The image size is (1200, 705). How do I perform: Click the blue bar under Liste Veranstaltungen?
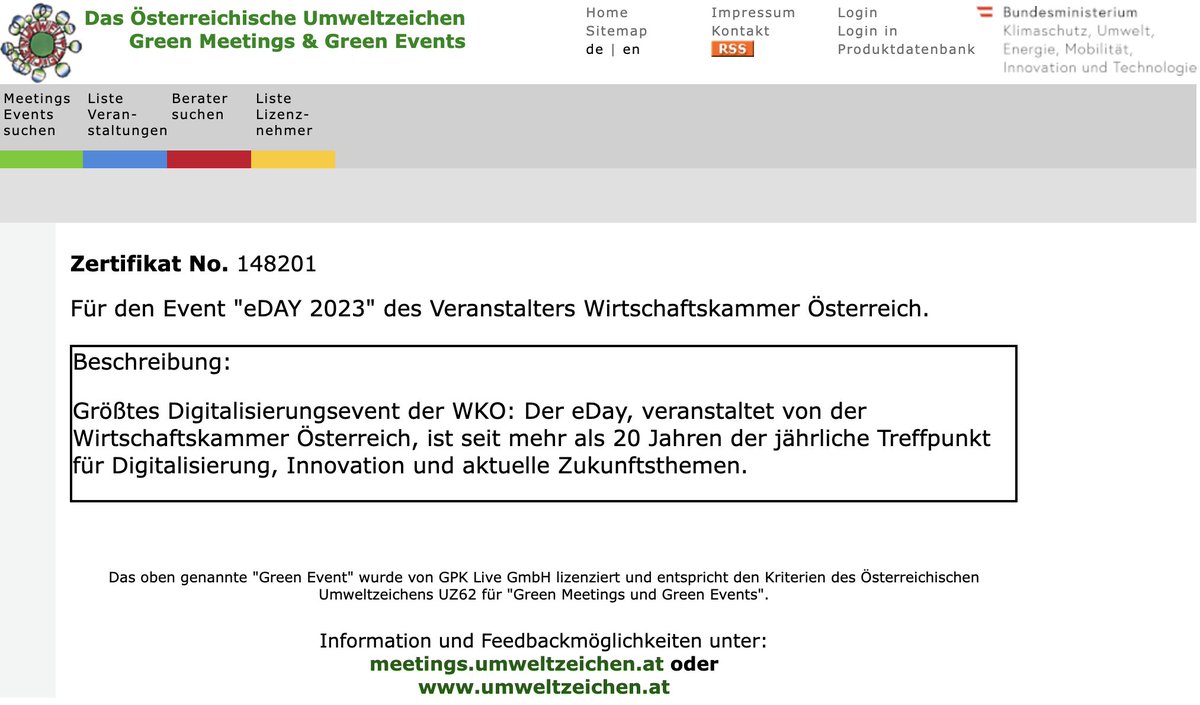(125, 159)
